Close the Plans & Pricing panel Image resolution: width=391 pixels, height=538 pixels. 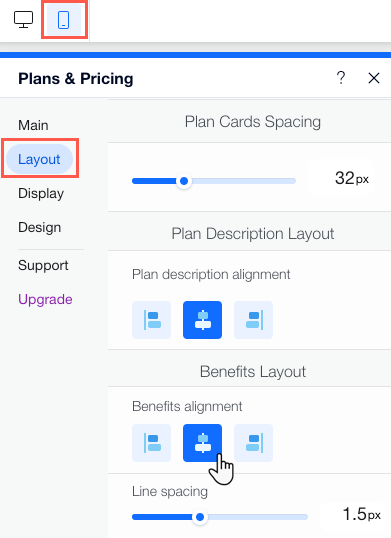point(374,78)
